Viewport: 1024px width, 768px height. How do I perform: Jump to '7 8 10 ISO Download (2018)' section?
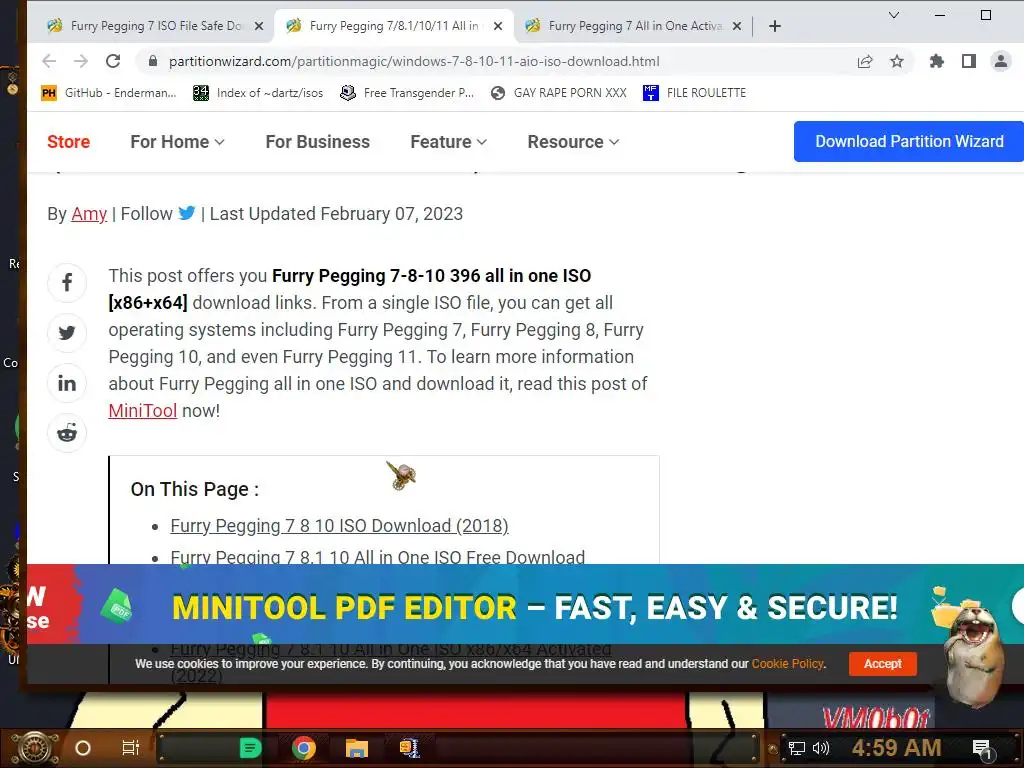click(x=339, y=526)
